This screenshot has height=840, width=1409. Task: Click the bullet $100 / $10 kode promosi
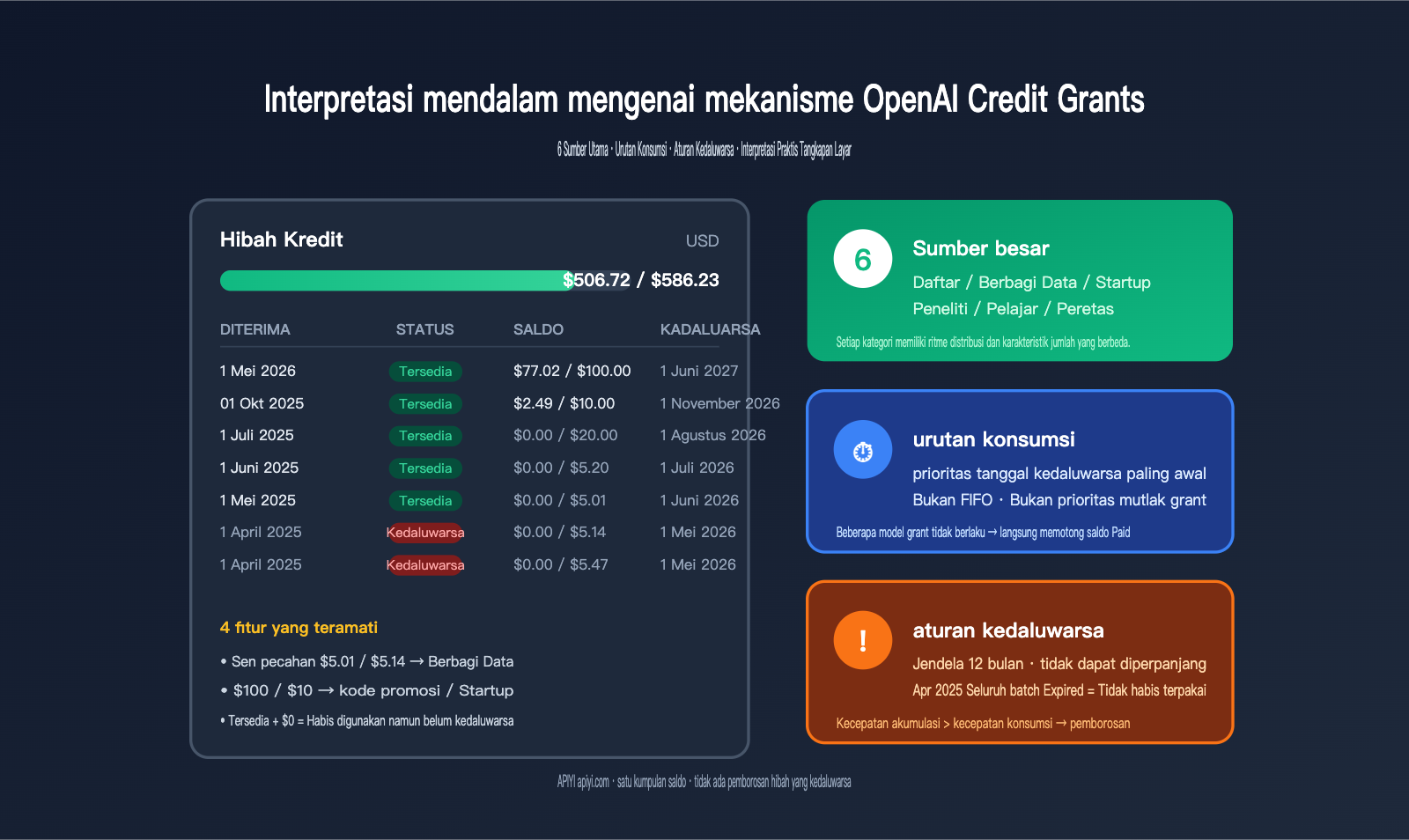coord(367,690)
